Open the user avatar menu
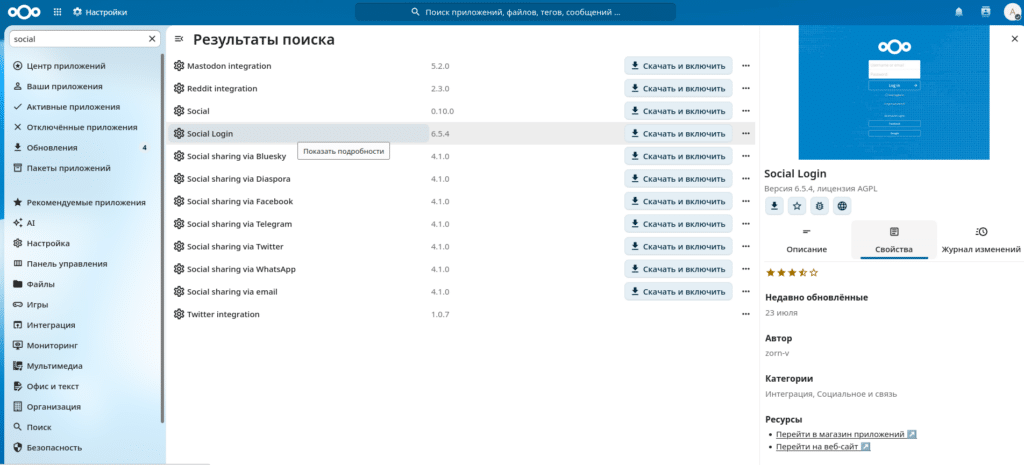The image size is (1024, 465). click(x=1011, y=12)
